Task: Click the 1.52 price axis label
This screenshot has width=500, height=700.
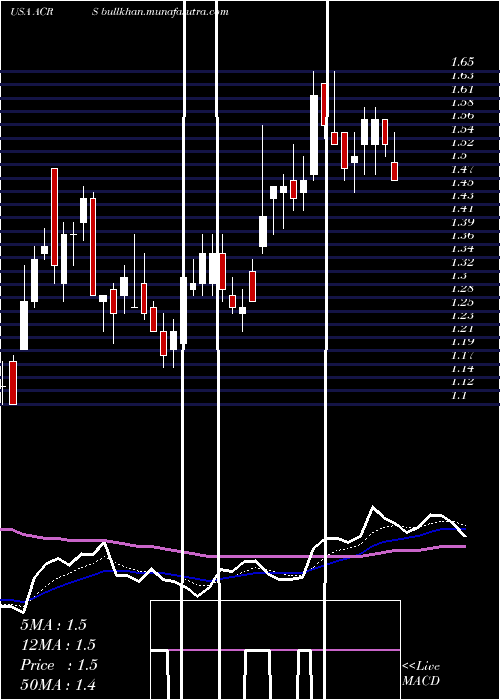Action: tap(462, 142)
